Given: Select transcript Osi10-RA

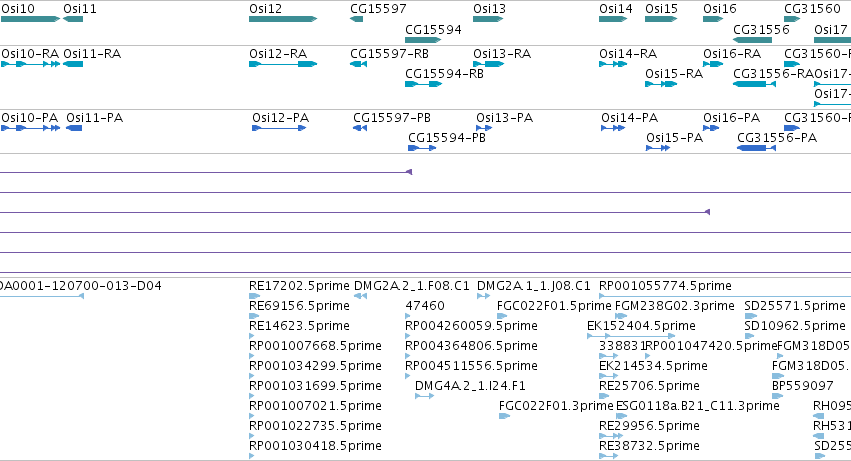Looking at the screenshot, I should tap(30, 54).
